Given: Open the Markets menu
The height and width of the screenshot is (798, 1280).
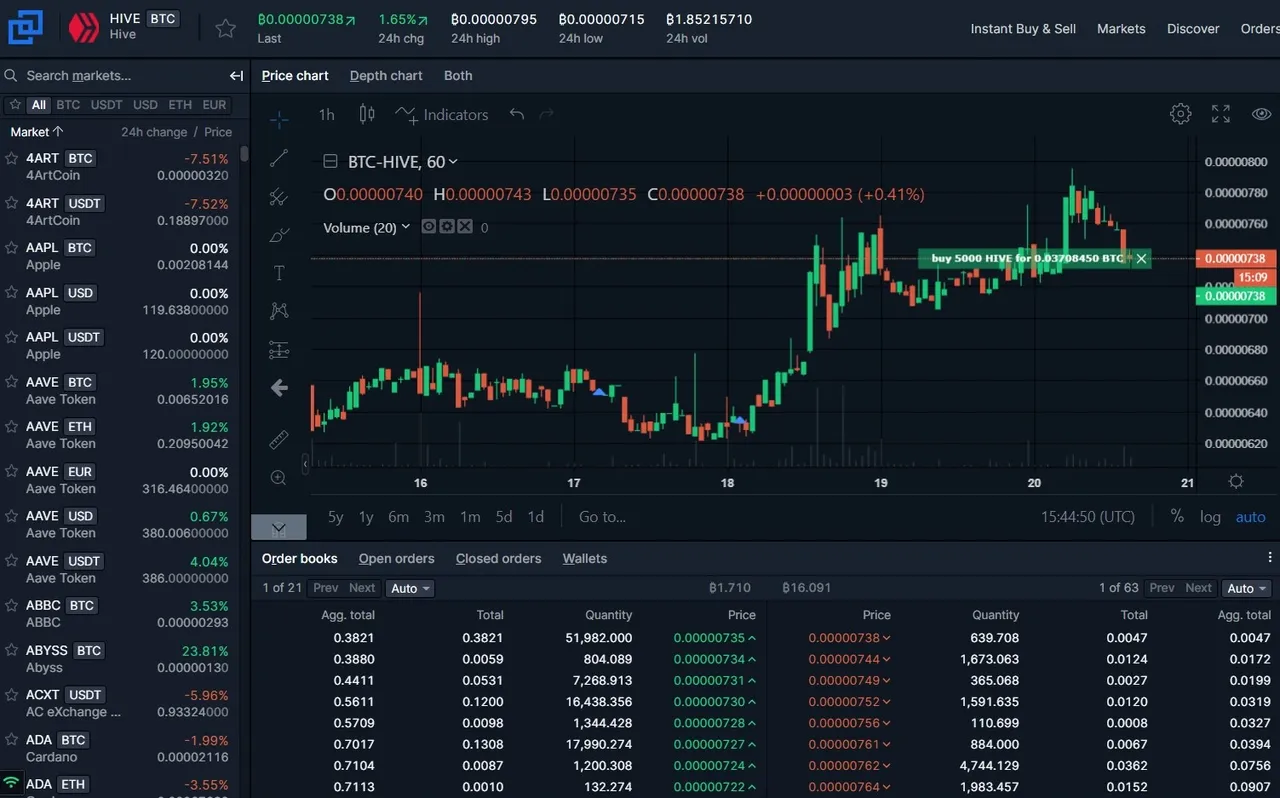Looking at the screenshot, I should tap(1121, 29).
